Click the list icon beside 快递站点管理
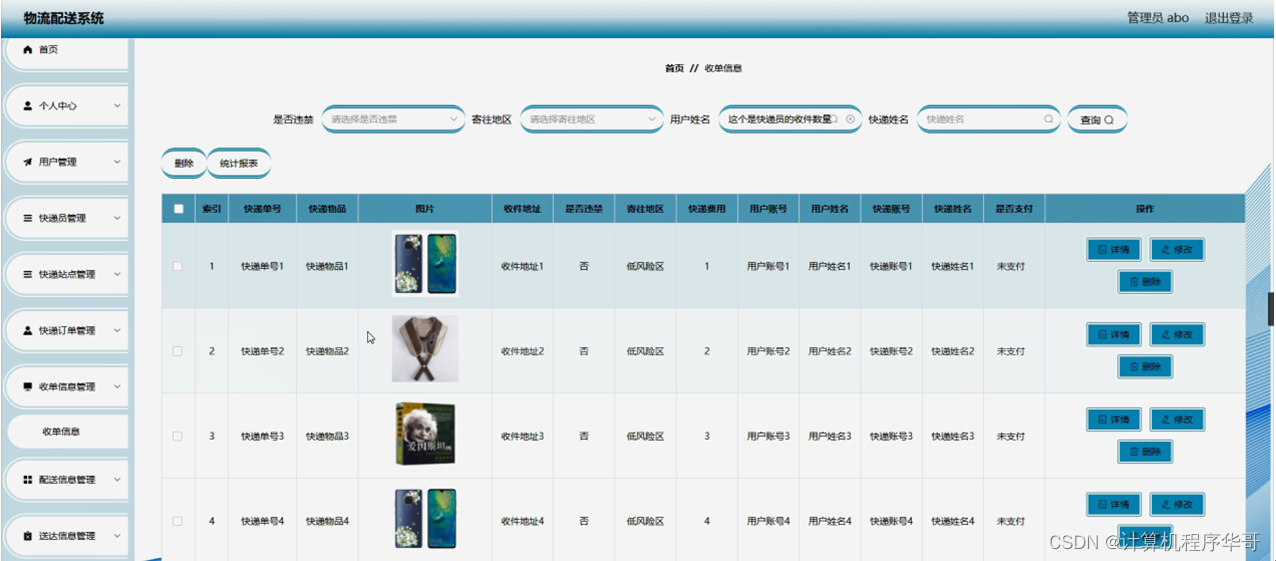The image size is (1276, 561). 28,274
